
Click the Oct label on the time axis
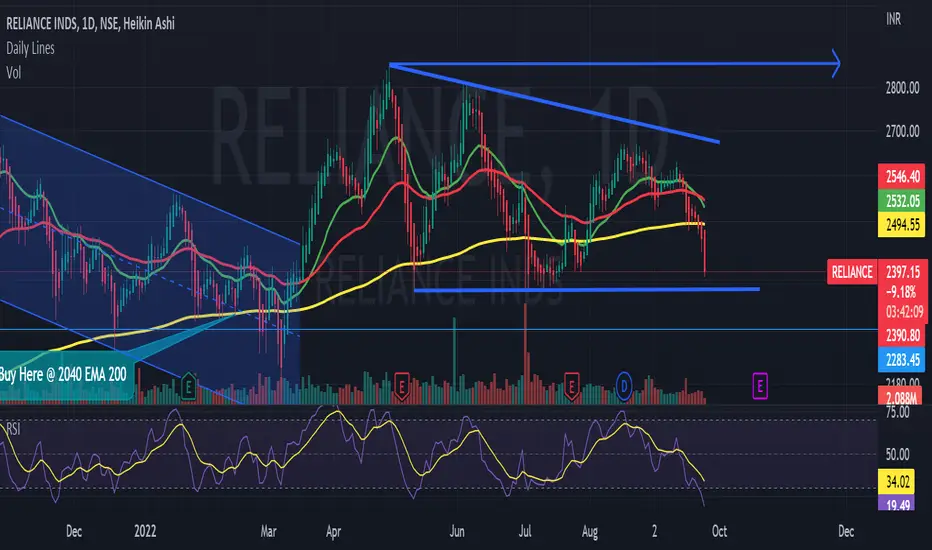coord(719,531)
